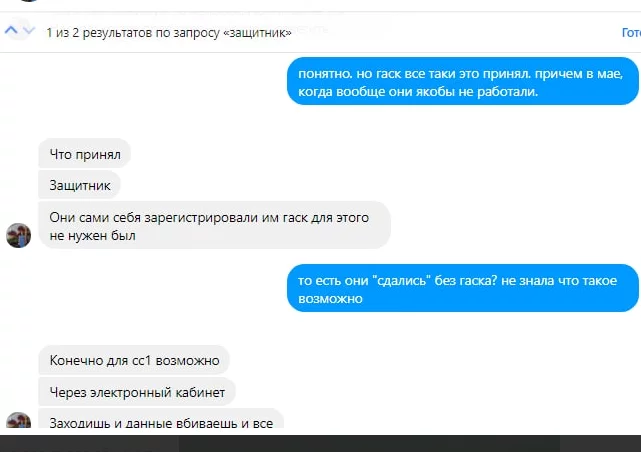The image size is (641, 452).
Task: Go to next search result arrow
Action: pos(29,30)
